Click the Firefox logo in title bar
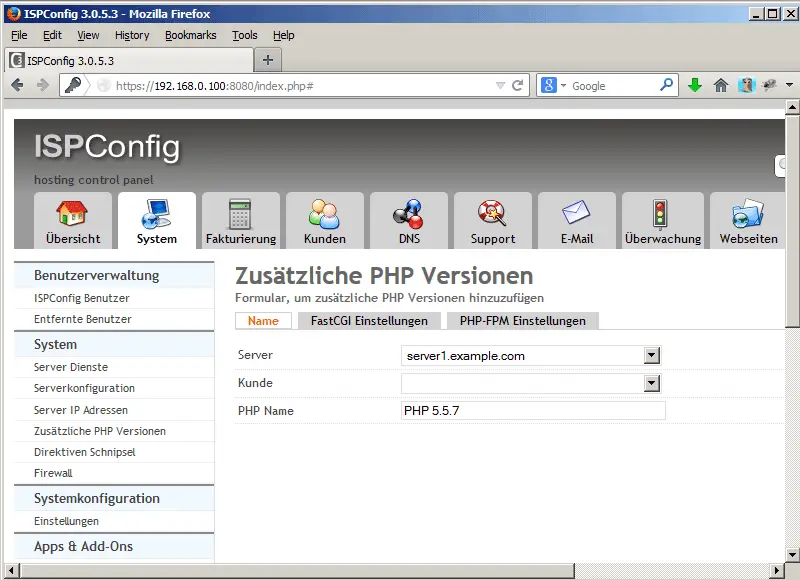 14,14
